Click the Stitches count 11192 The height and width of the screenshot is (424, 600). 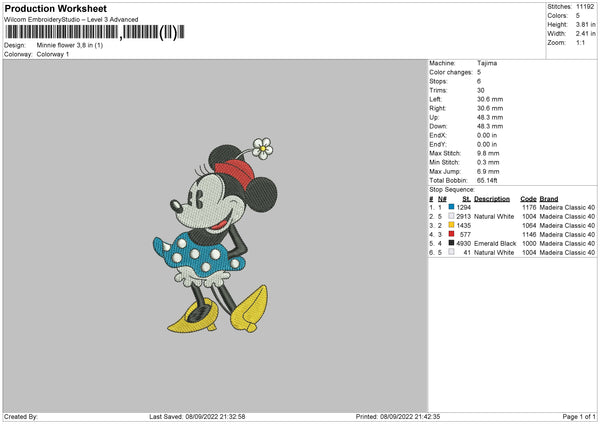[x=585, y=6]
